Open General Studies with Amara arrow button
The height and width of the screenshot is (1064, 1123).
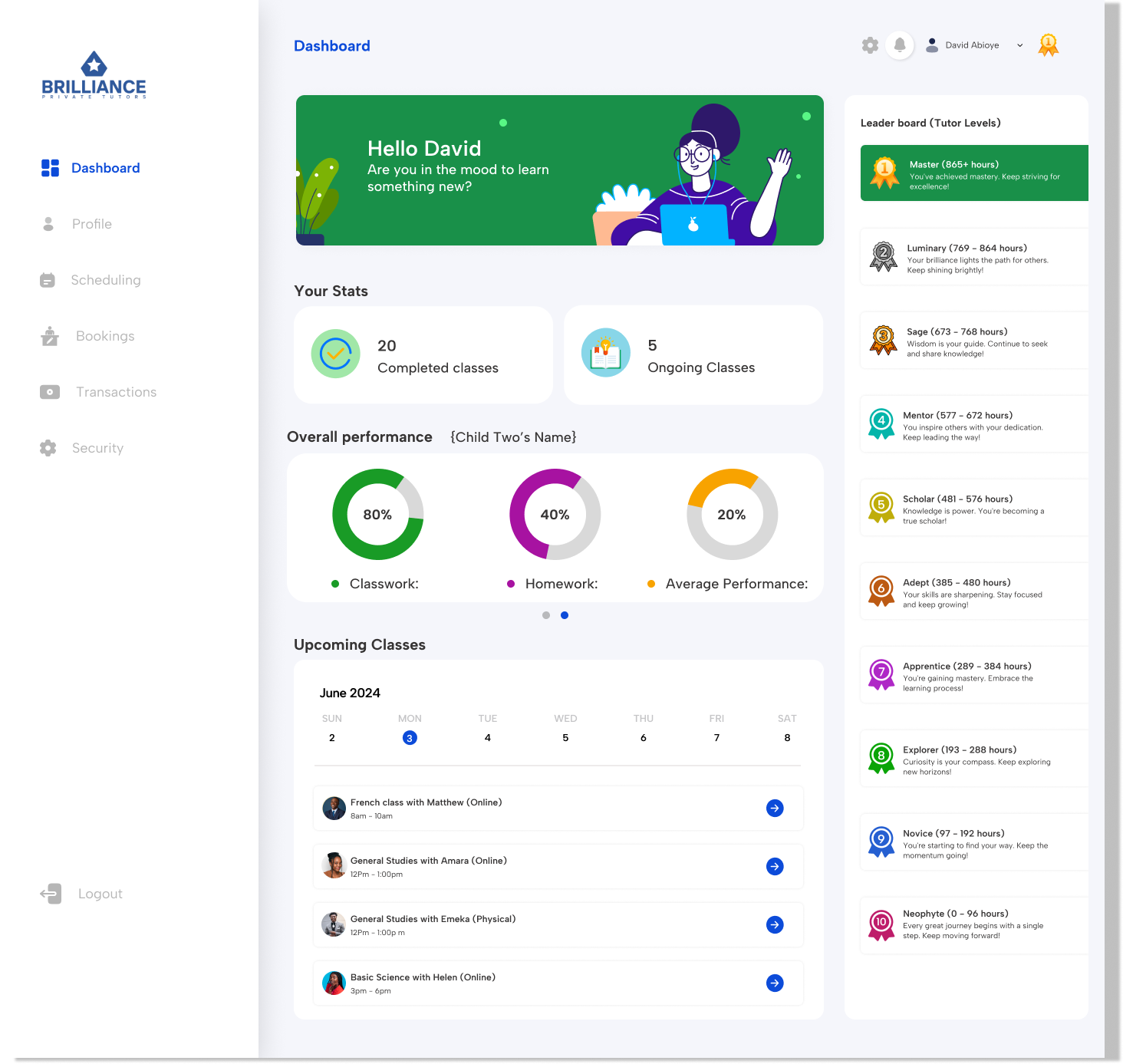(775, 866)
